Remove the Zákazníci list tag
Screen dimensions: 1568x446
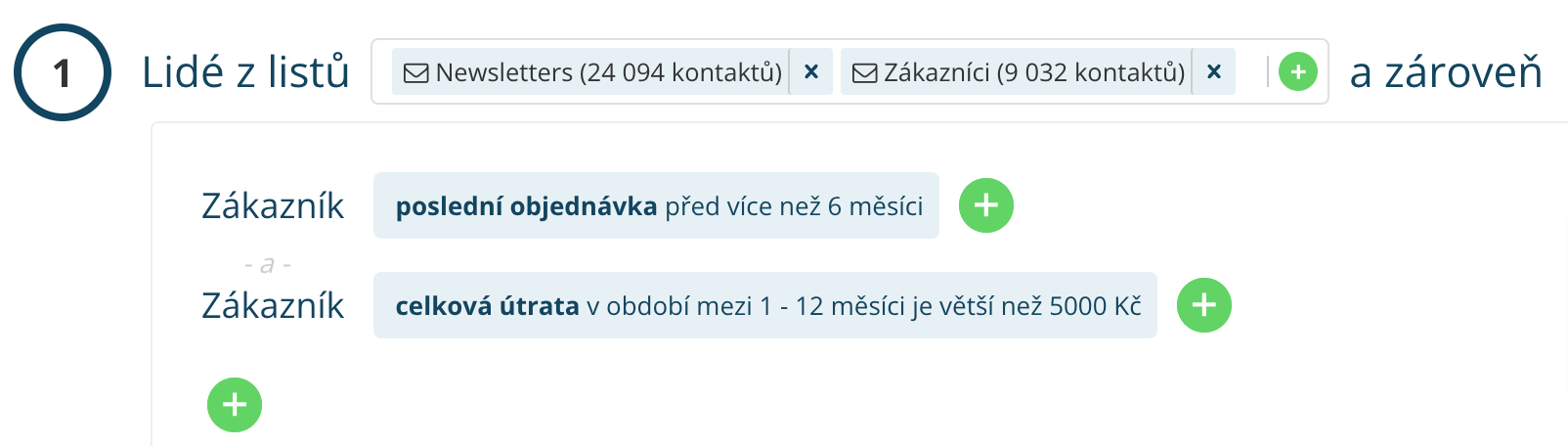(1213, 71)
